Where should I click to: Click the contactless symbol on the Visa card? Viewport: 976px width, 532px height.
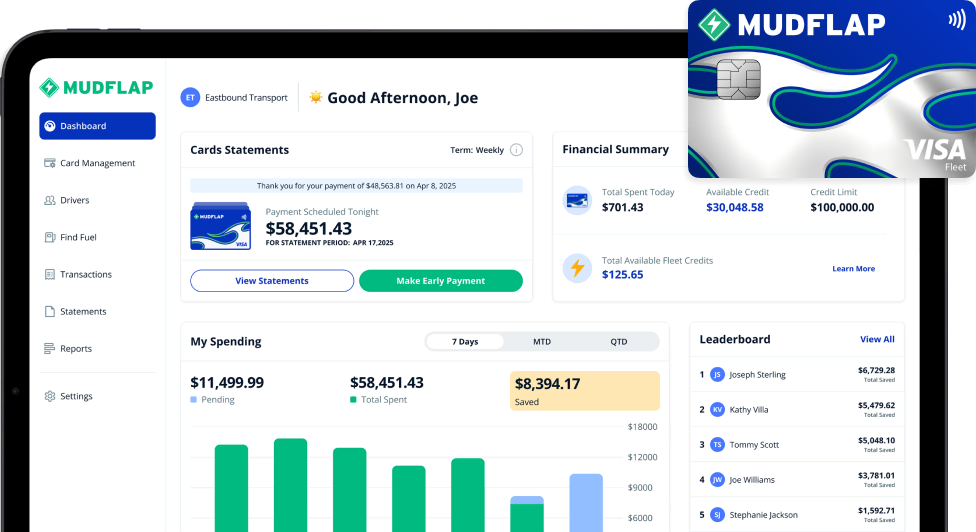pyautogui.click(x=957, y=20)
